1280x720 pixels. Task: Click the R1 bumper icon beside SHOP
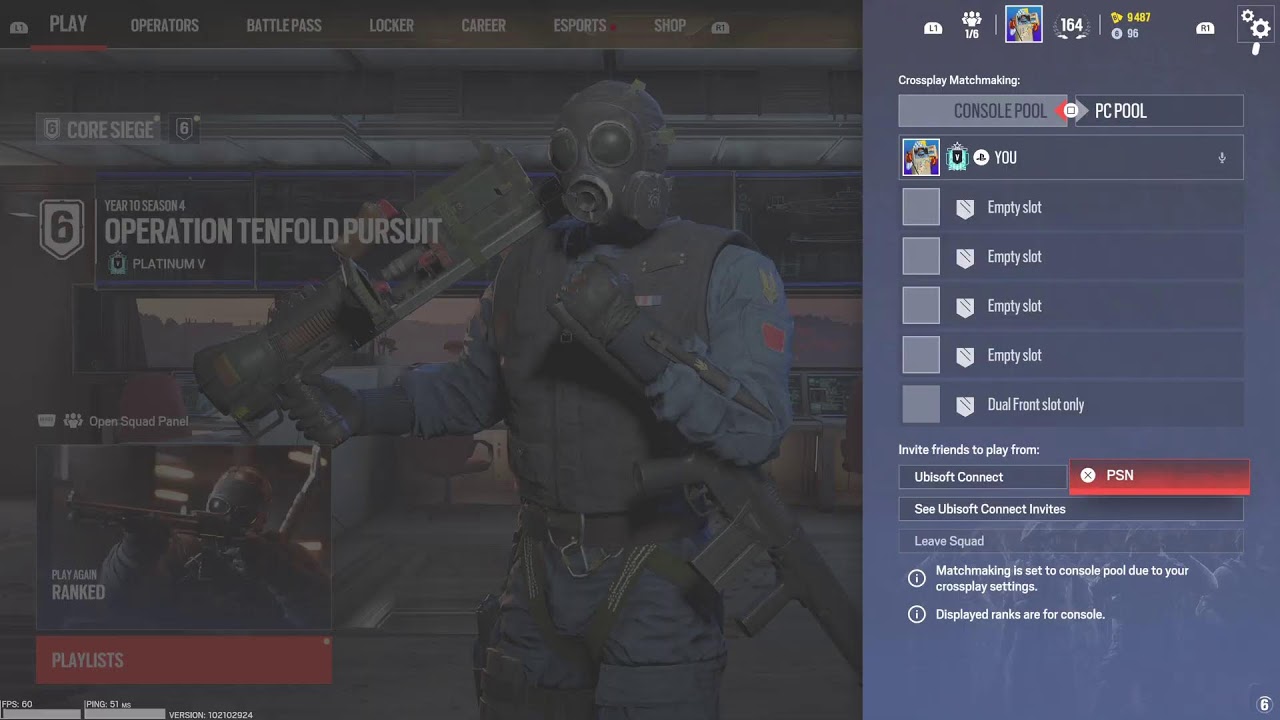click(719, 28)
